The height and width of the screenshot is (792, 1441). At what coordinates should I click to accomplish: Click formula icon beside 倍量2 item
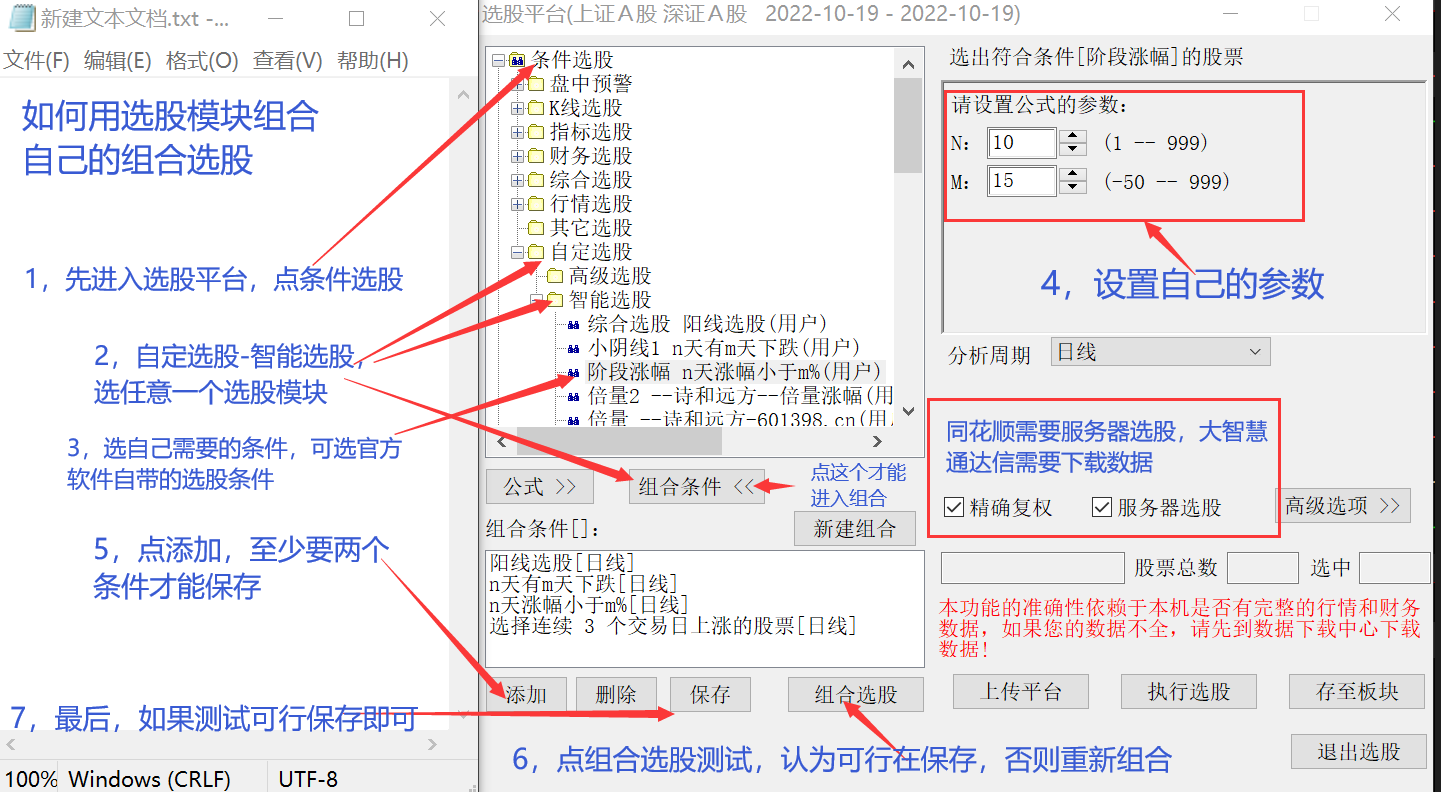(573, 396)
